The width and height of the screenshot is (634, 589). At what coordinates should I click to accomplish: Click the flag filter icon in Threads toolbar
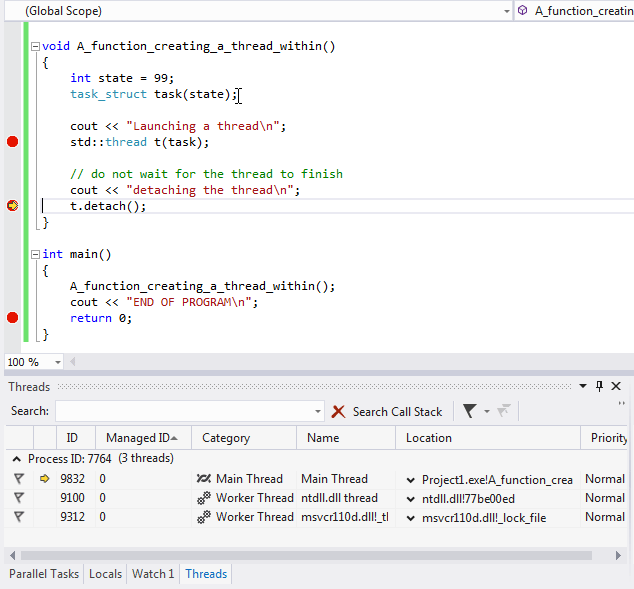click(469, 411)
